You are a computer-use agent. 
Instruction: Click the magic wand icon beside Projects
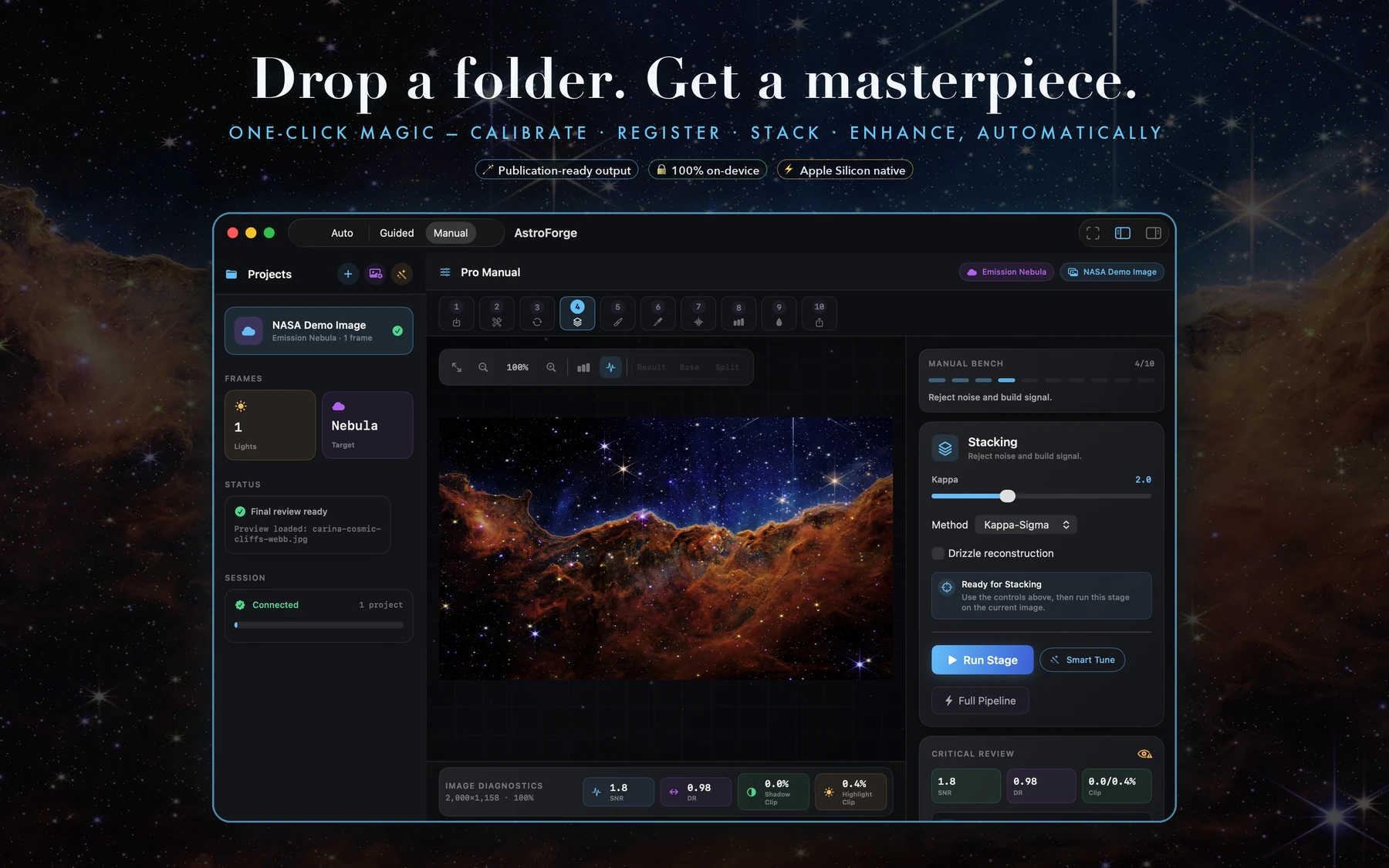coord(402,274)
